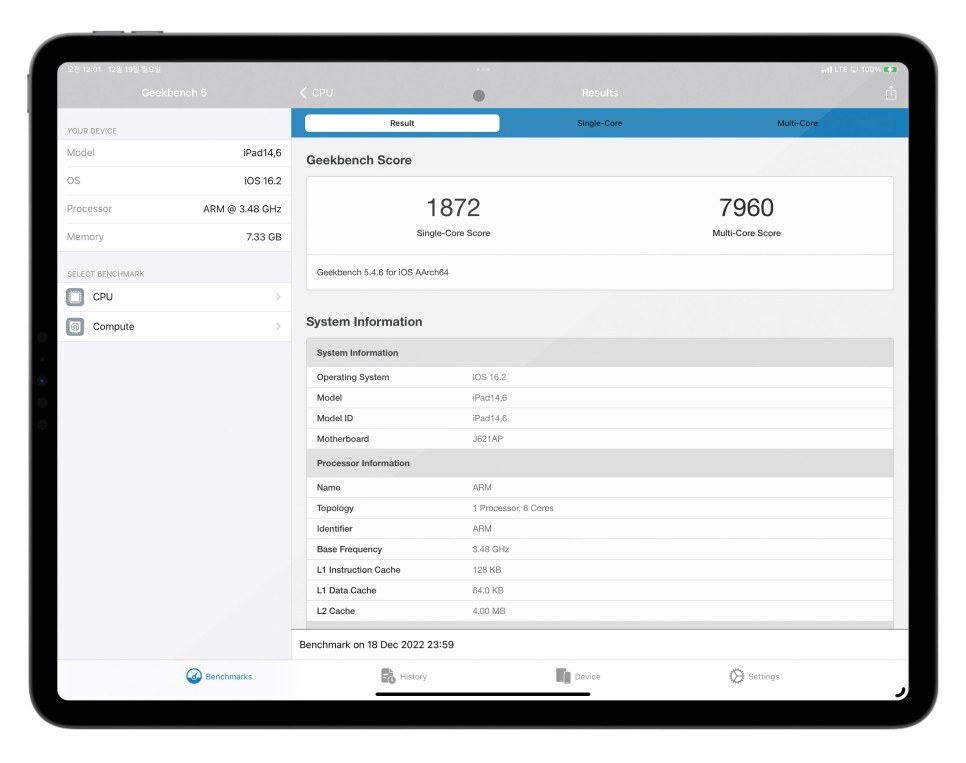Open the Settings bottom tab
This screenshot has width=966, height=763.
click(x=754, y=676)
